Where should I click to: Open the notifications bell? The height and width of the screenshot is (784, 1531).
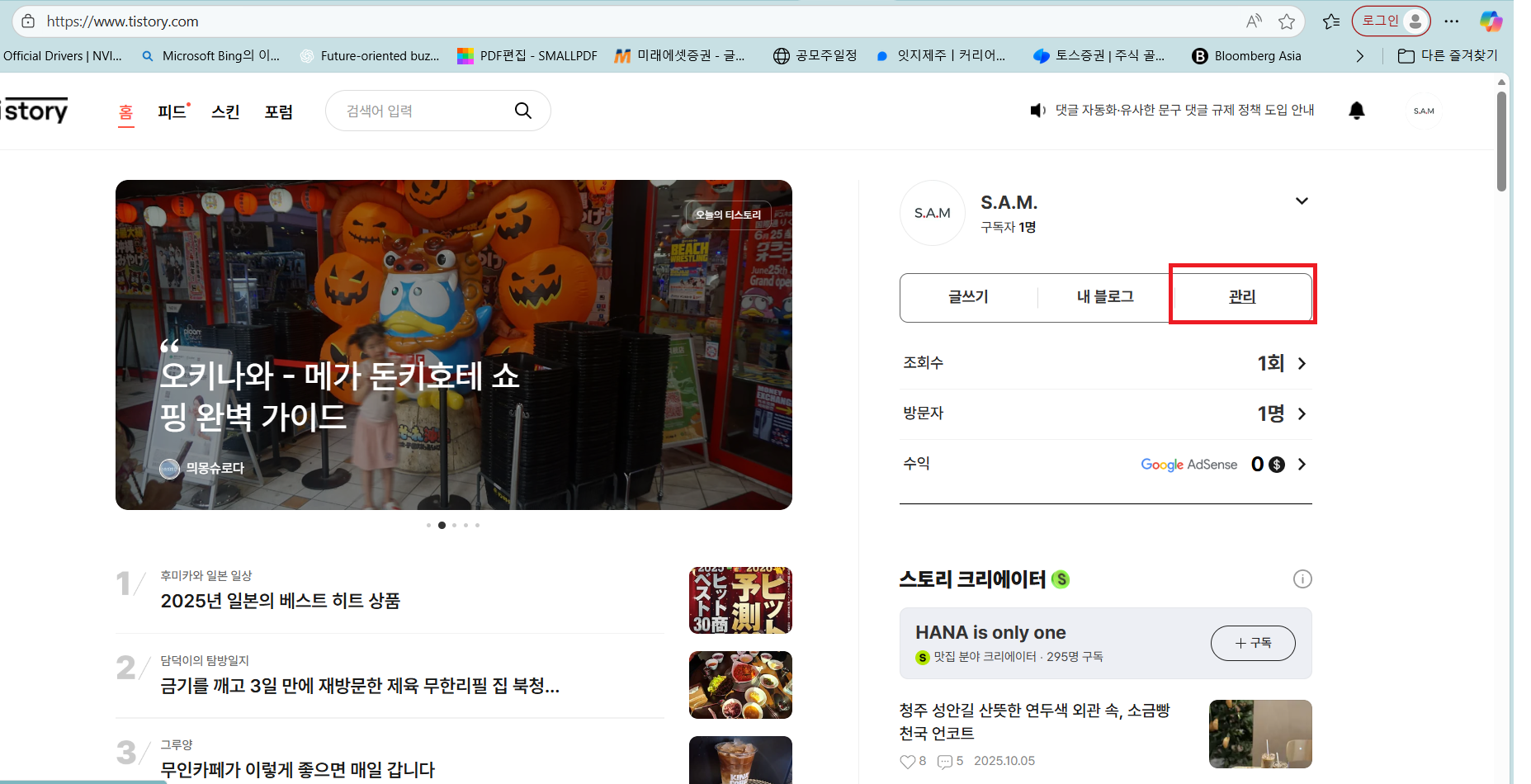(x=1357, y=111)
